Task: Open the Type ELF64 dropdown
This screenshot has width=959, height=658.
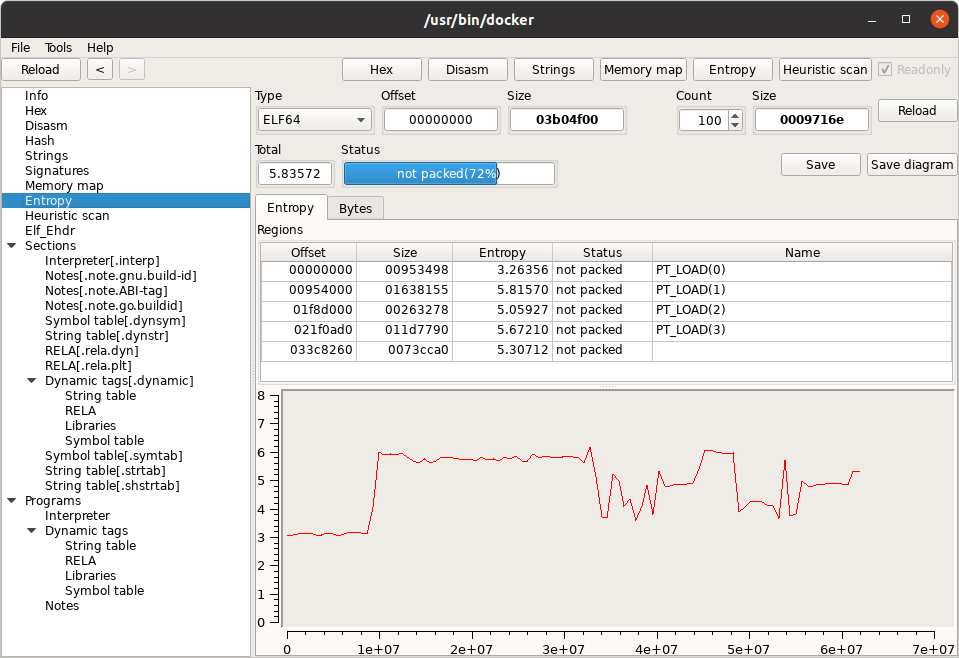Action: pyautogui.click(x=315, y=120)
